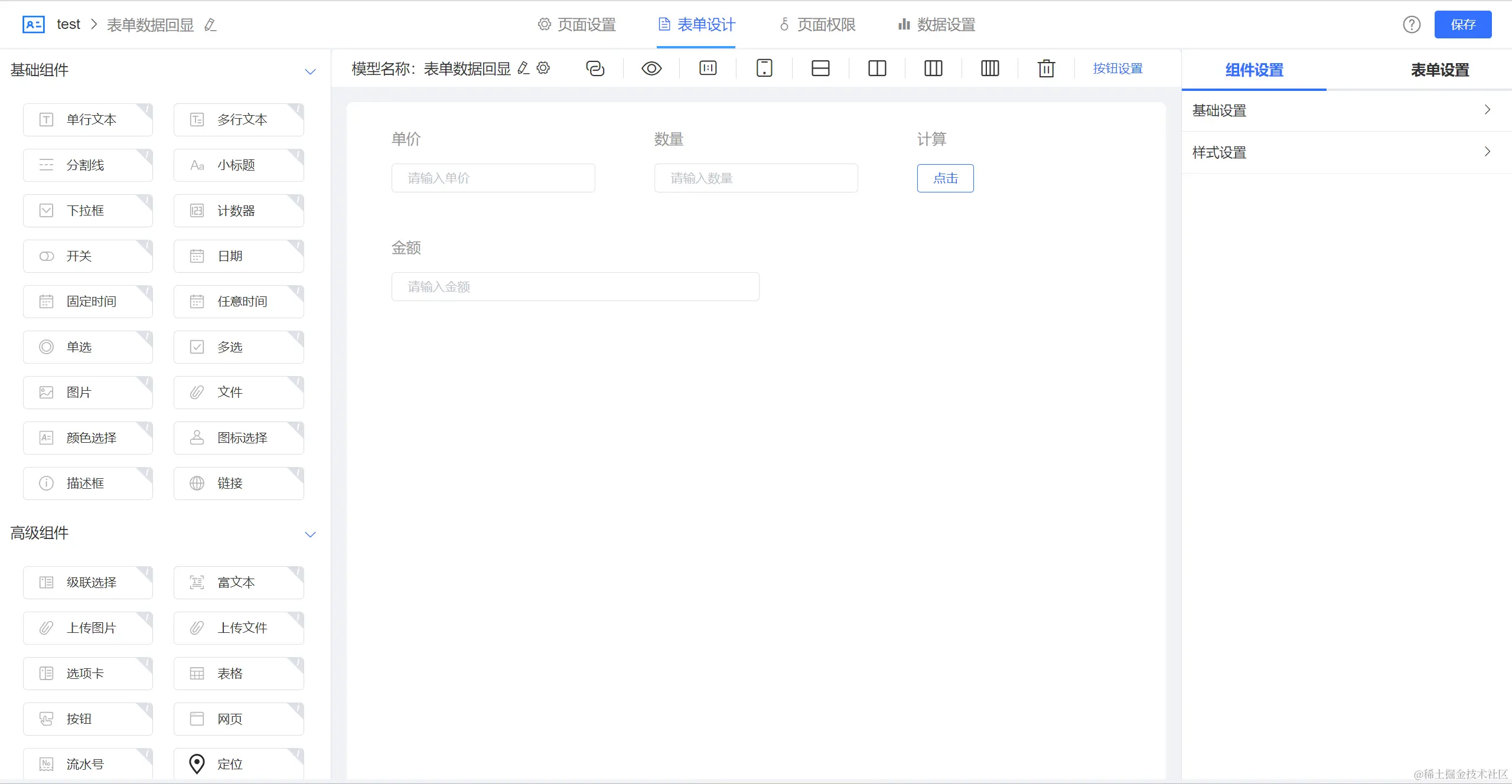Image resolution: width=1512 pixels, height=784 pixels.
Task: Click the blue 保存 button
Action: (1462, 25)
